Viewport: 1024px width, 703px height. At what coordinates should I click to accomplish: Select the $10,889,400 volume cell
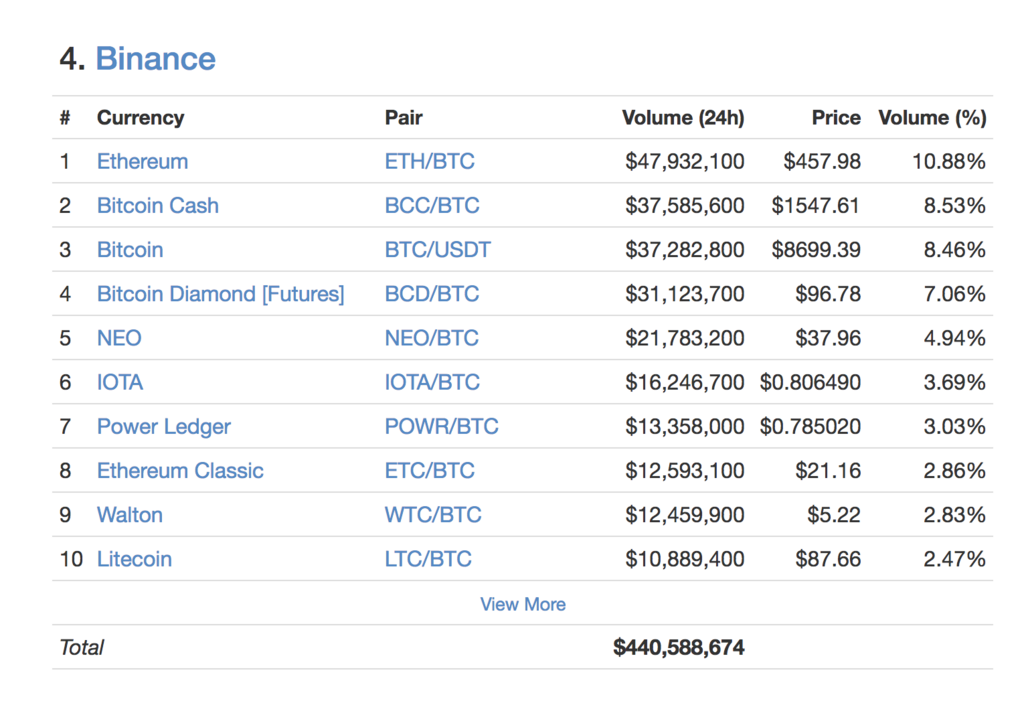pos(684,559)
